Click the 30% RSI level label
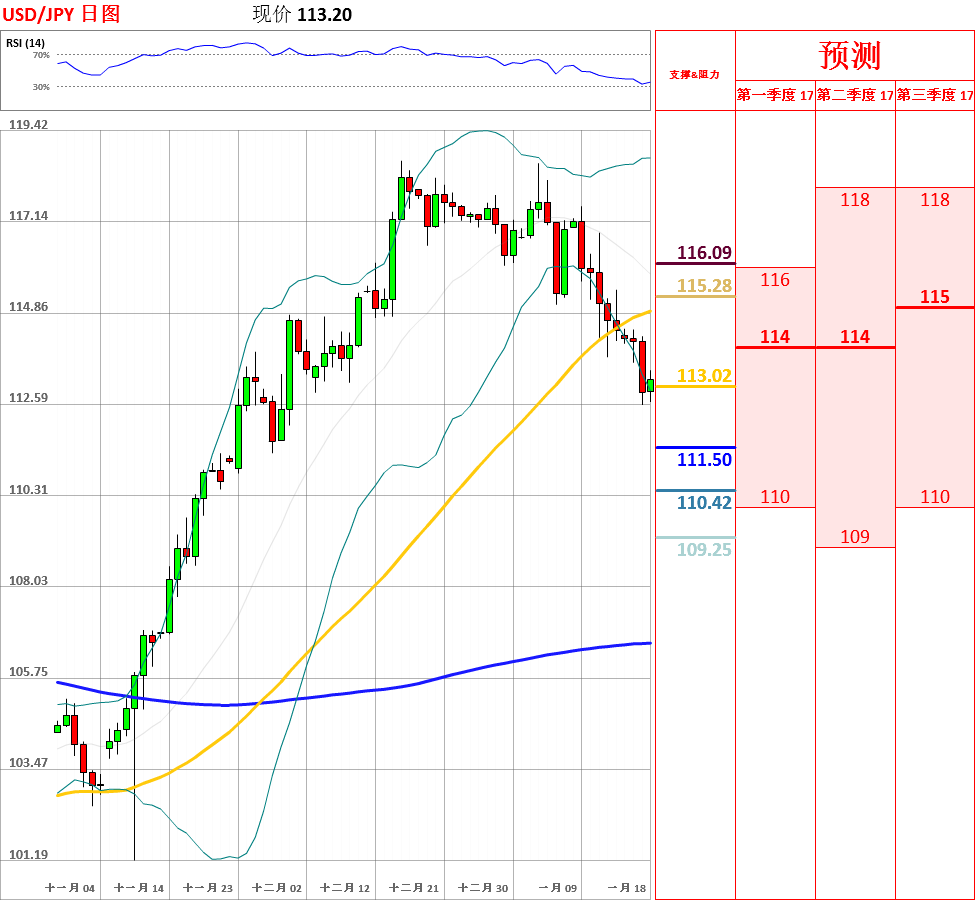The image size is (975, 900). pos(41,87)
